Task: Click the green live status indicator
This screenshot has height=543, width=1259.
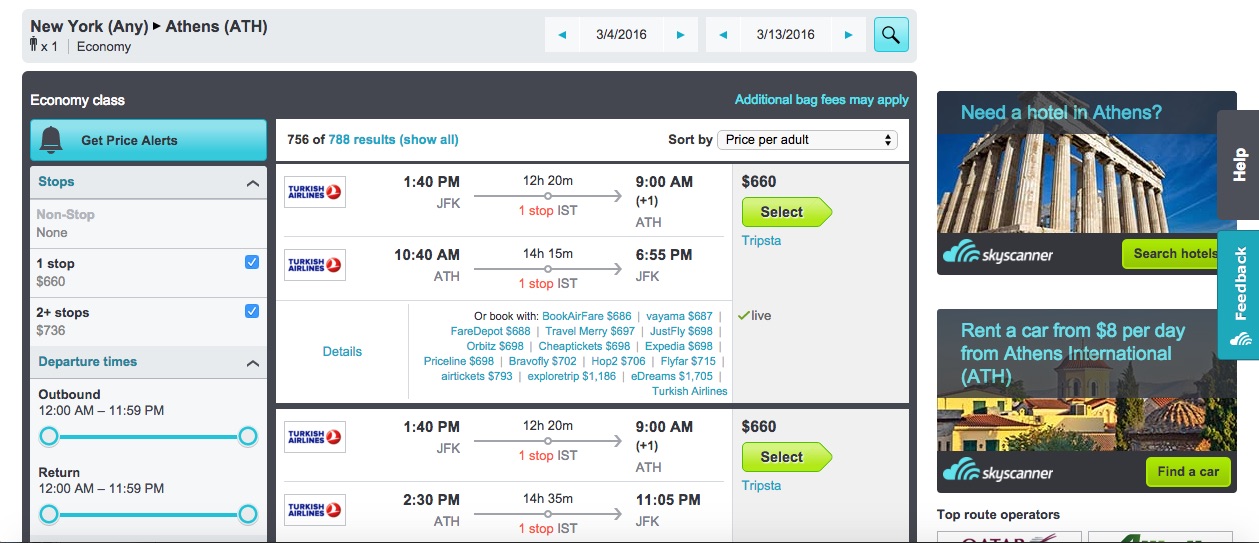Action: tap(755, 316)
